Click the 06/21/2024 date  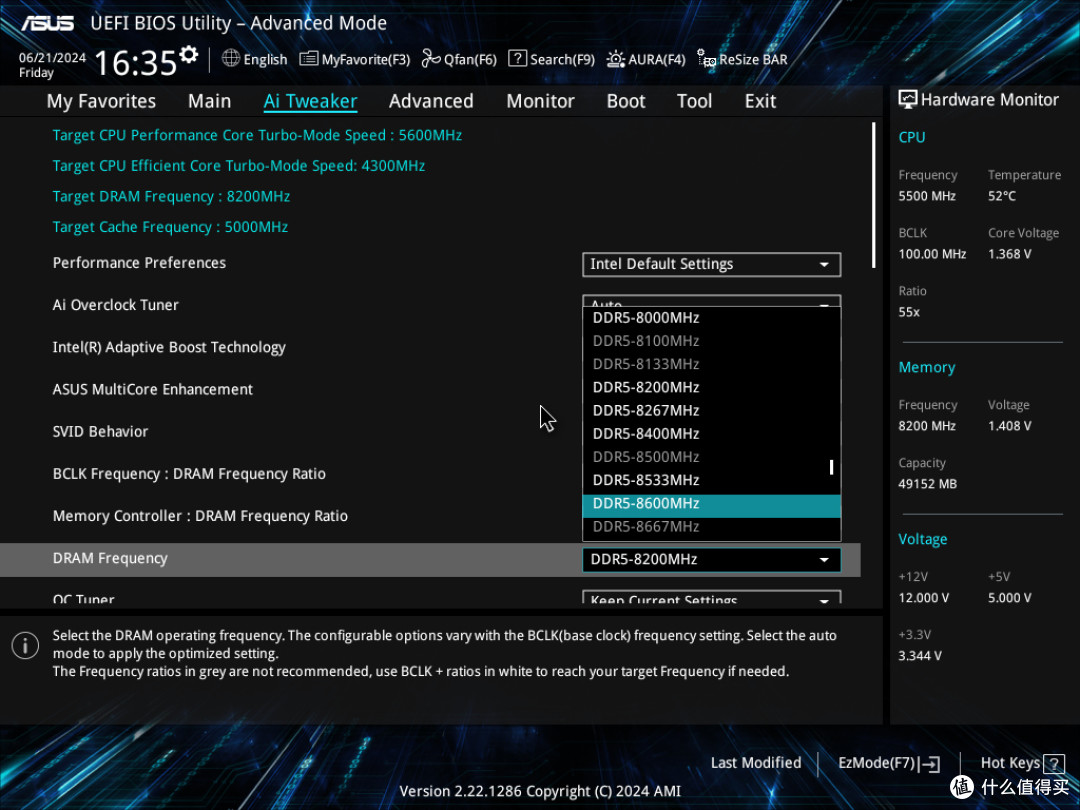point(52,58)
